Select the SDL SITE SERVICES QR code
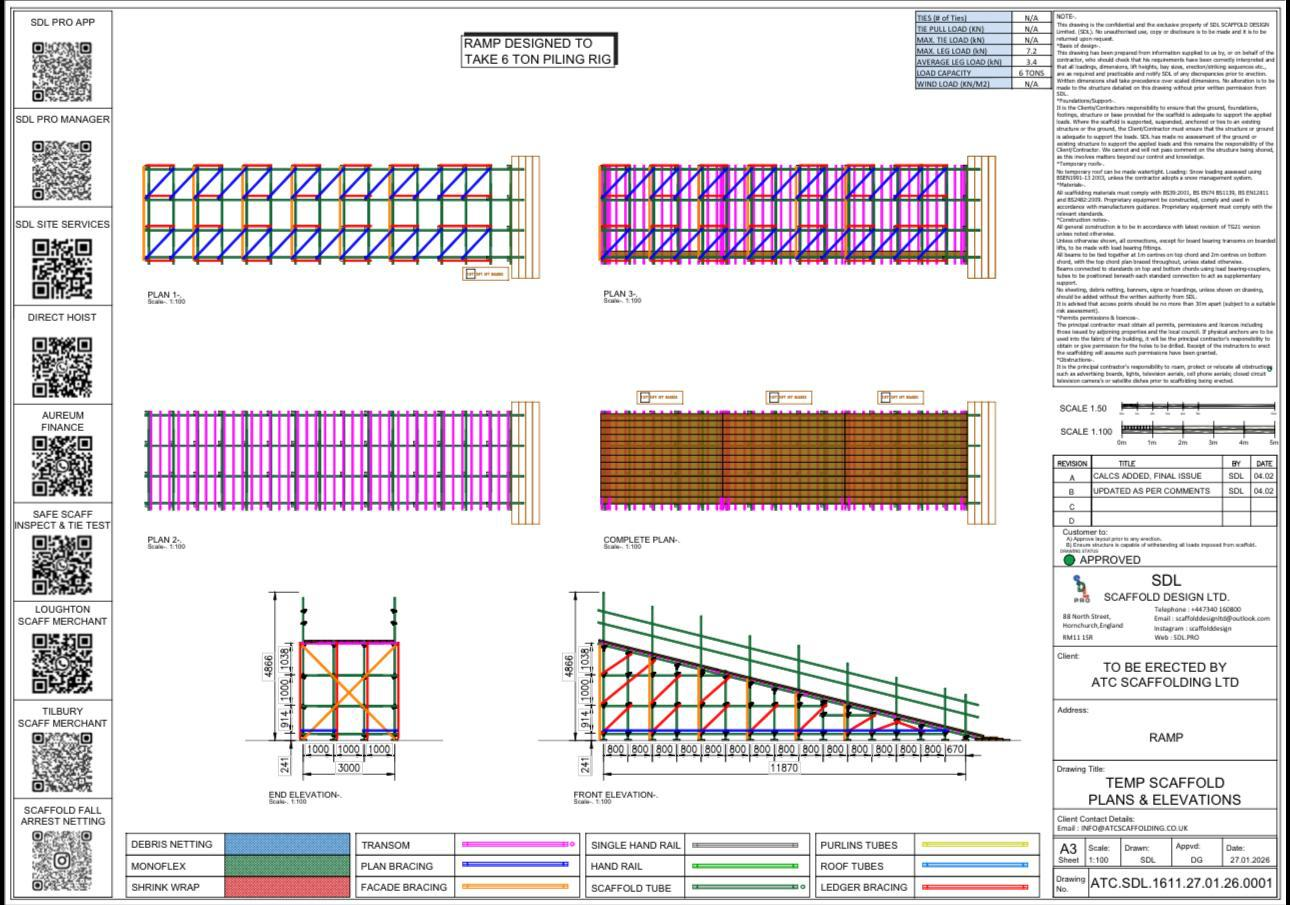The image size is (1290, 905). (x=62, y=268)
